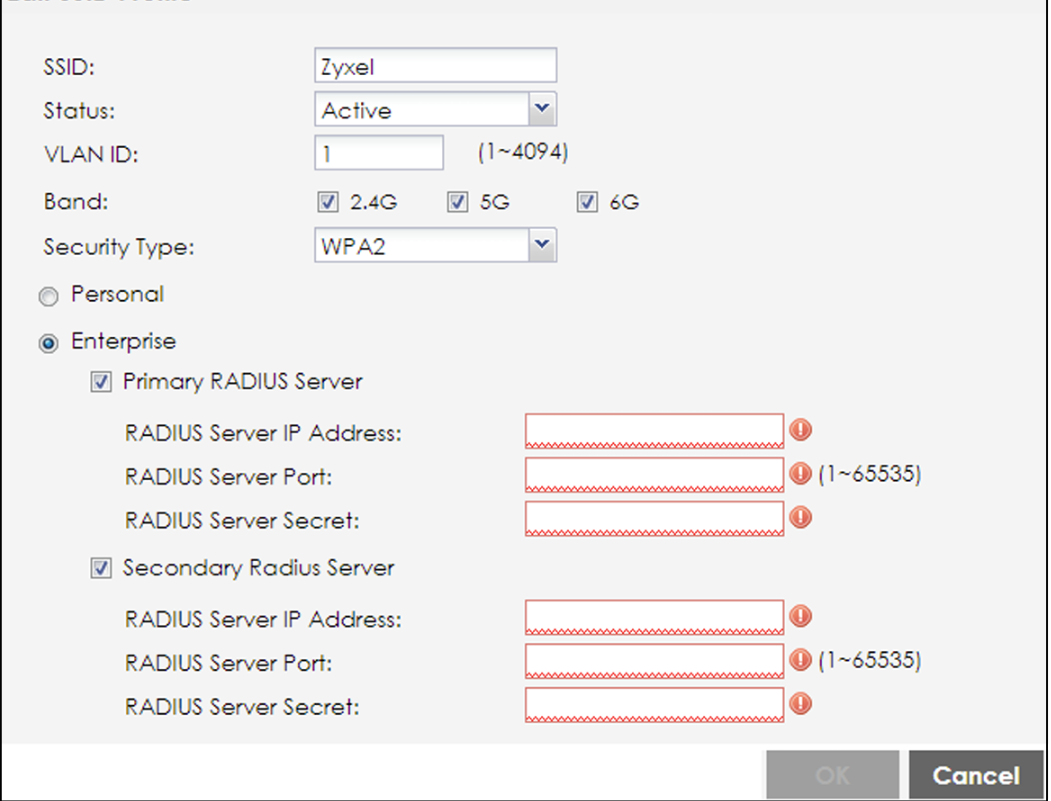Click the OK button
This screenshot has height=801, width=1051.
click(x=832, y=776)
